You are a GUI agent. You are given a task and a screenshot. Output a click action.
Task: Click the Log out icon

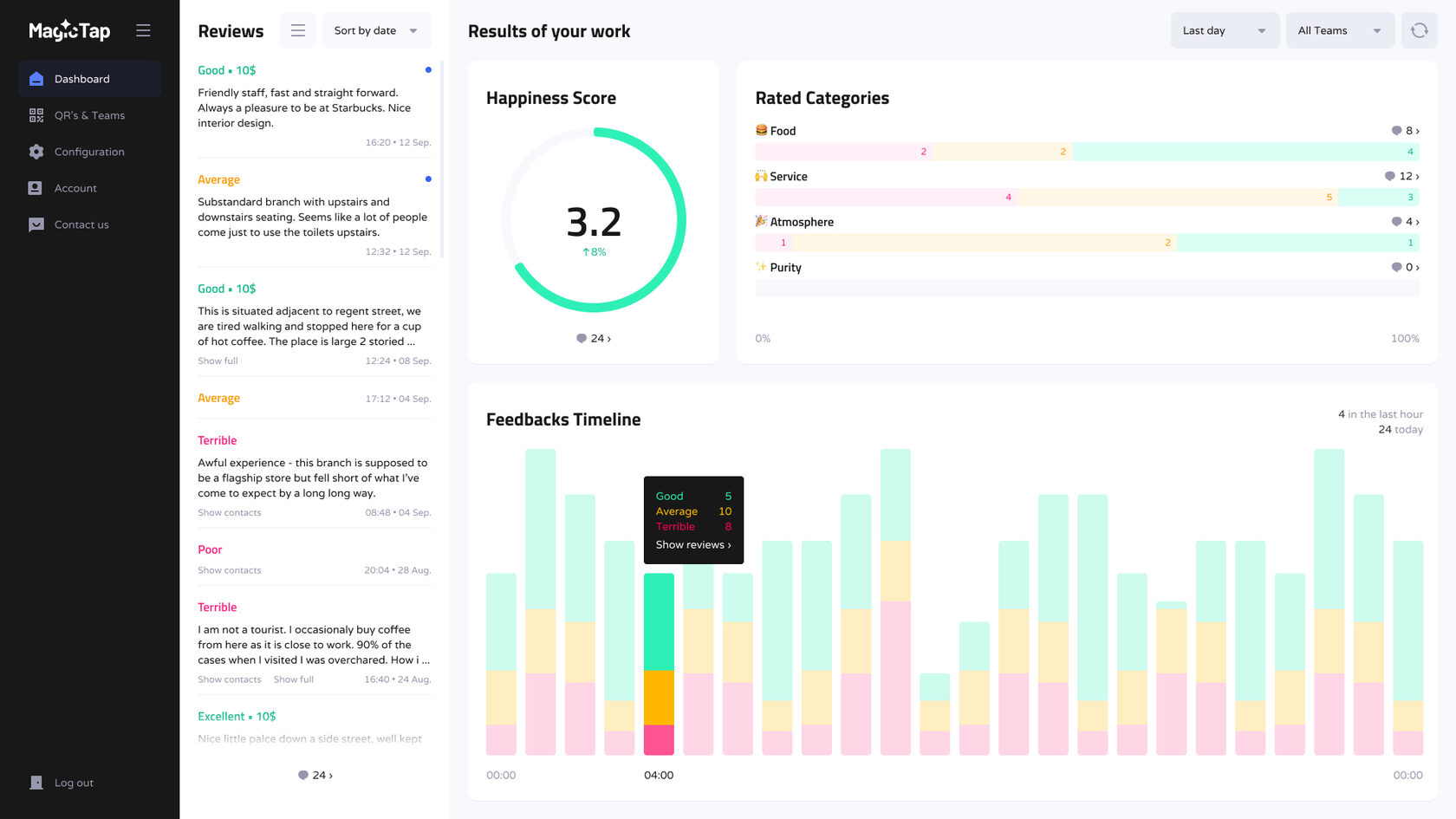click(36, 783)
